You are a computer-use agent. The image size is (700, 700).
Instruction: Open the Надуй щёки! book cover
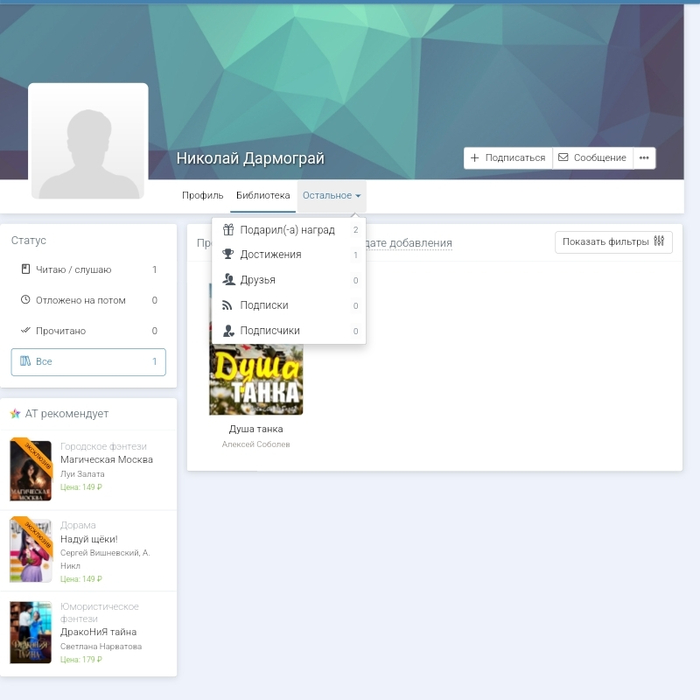(x=30, y=550)
